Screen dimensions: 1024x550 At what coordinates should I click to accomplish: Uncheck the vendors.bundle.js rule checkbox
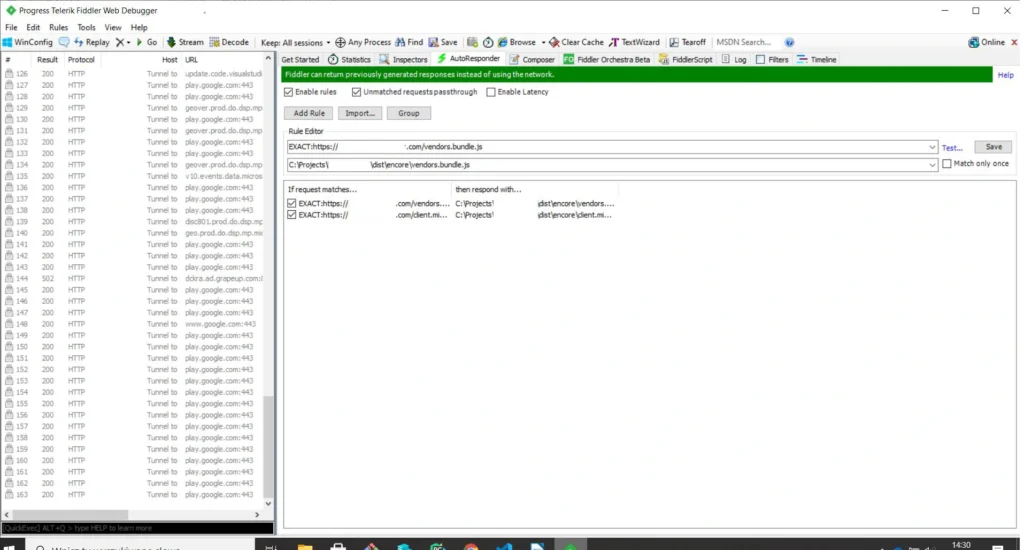[292, 203]
